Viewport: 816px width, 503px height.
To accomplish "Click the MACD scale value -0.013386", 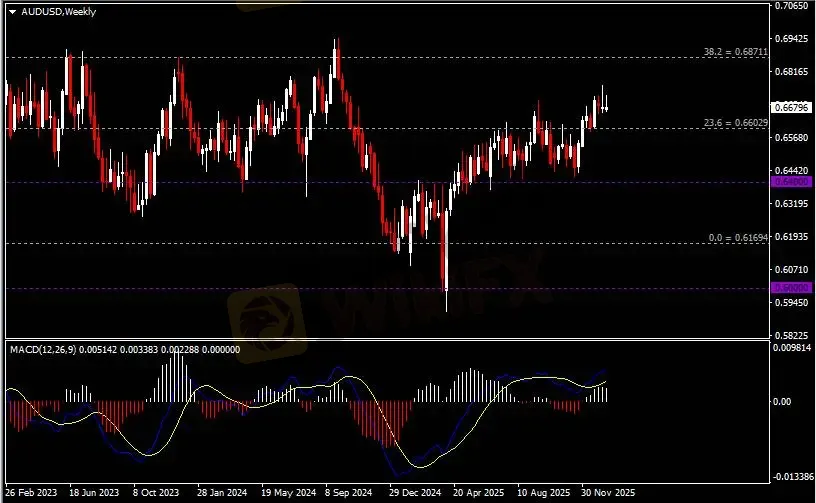I will [x=790, y=477].
